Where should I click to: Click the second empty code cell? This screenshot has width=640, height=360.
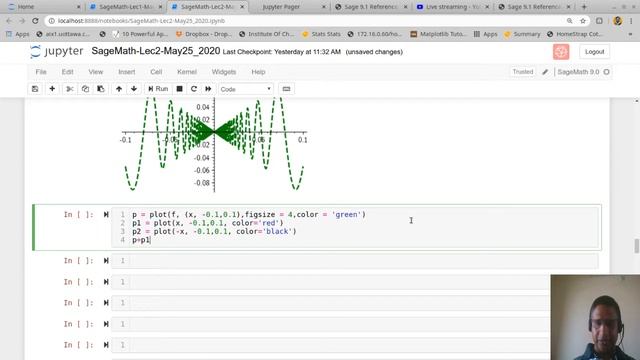pyautogui.click(x=331, y=282)
